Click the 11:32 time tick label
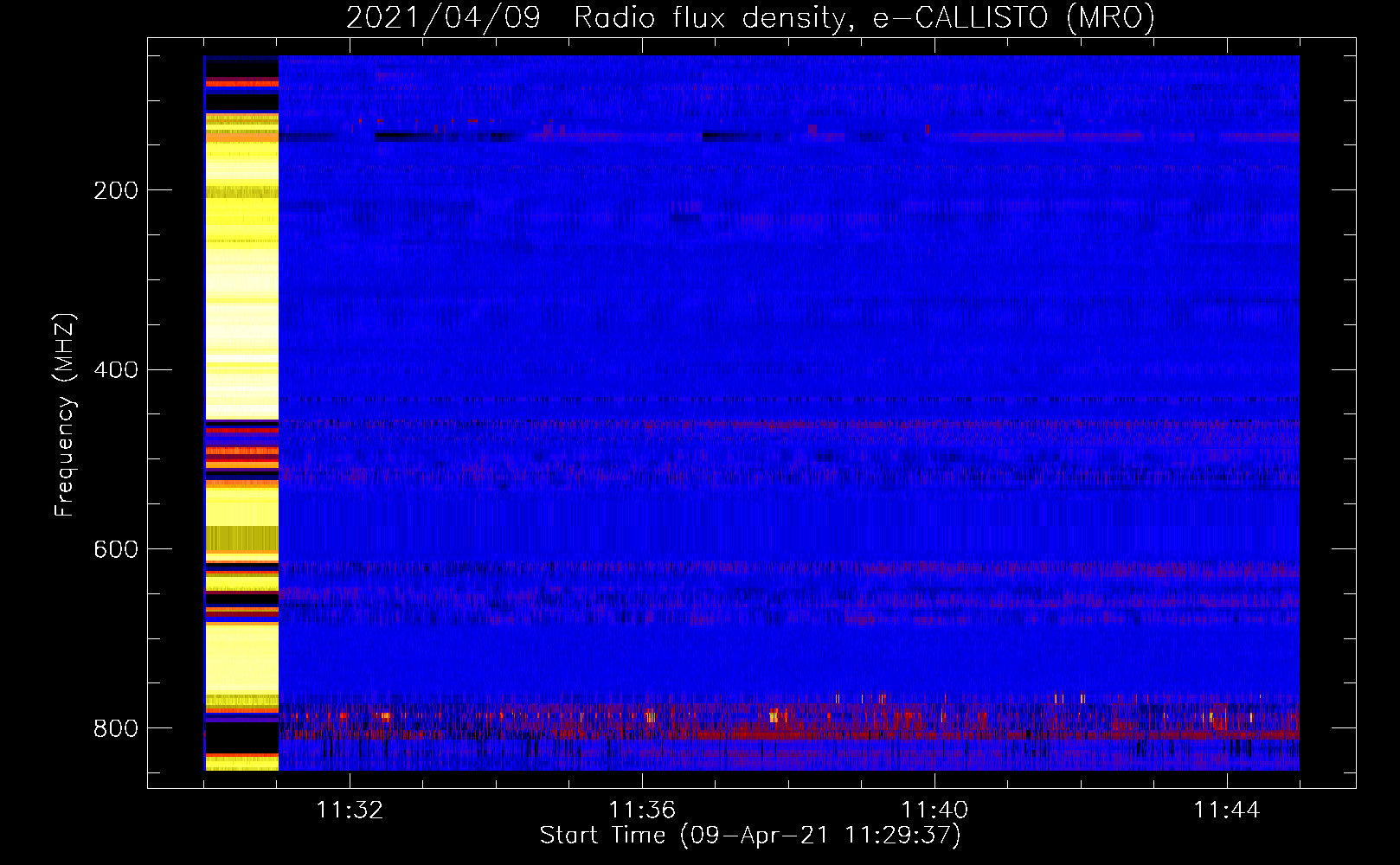The width and height of the screenshot is (1400, 865). 350,810
